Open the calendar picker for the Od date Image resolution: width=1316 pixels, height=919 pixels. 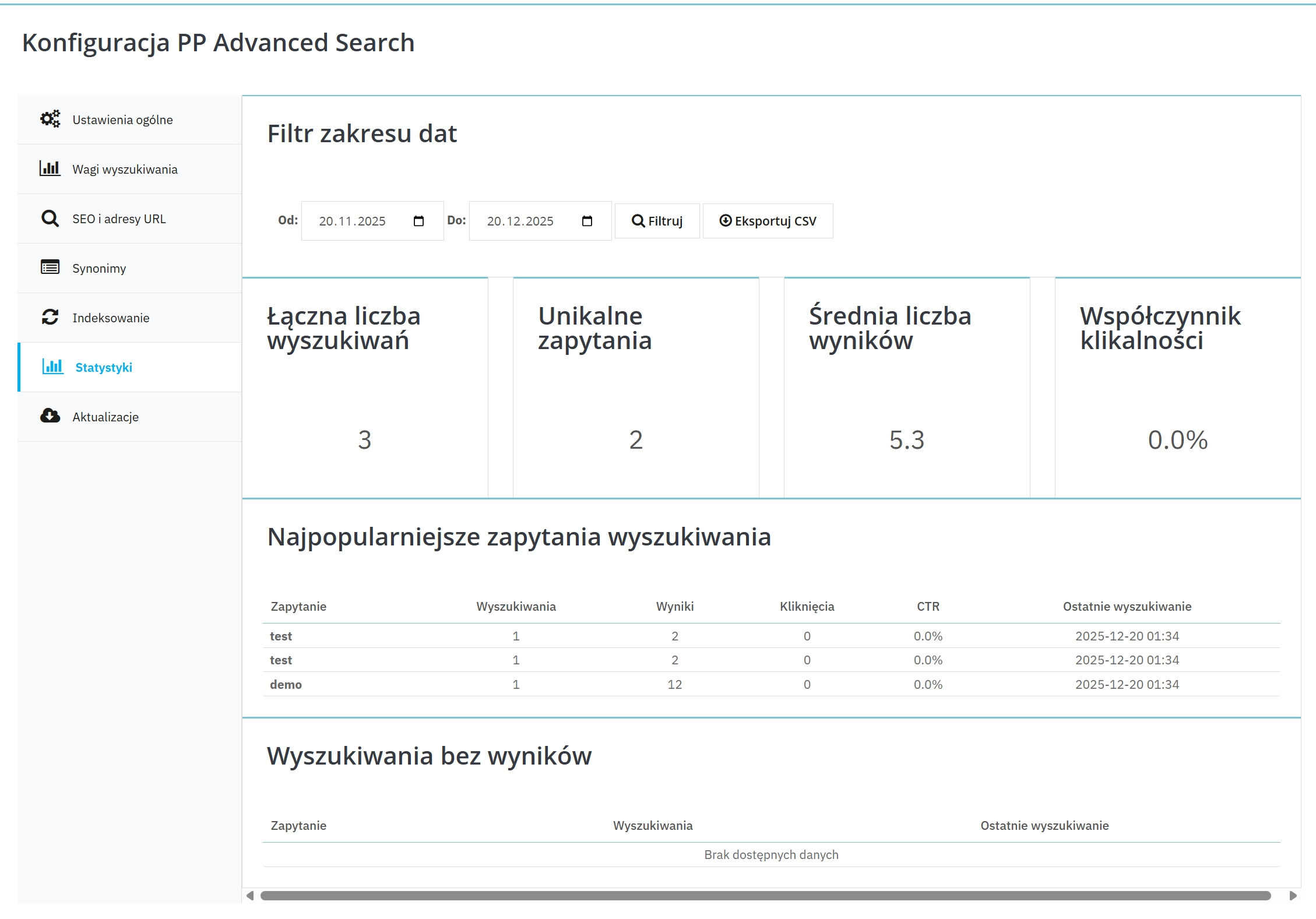point(419,221)
